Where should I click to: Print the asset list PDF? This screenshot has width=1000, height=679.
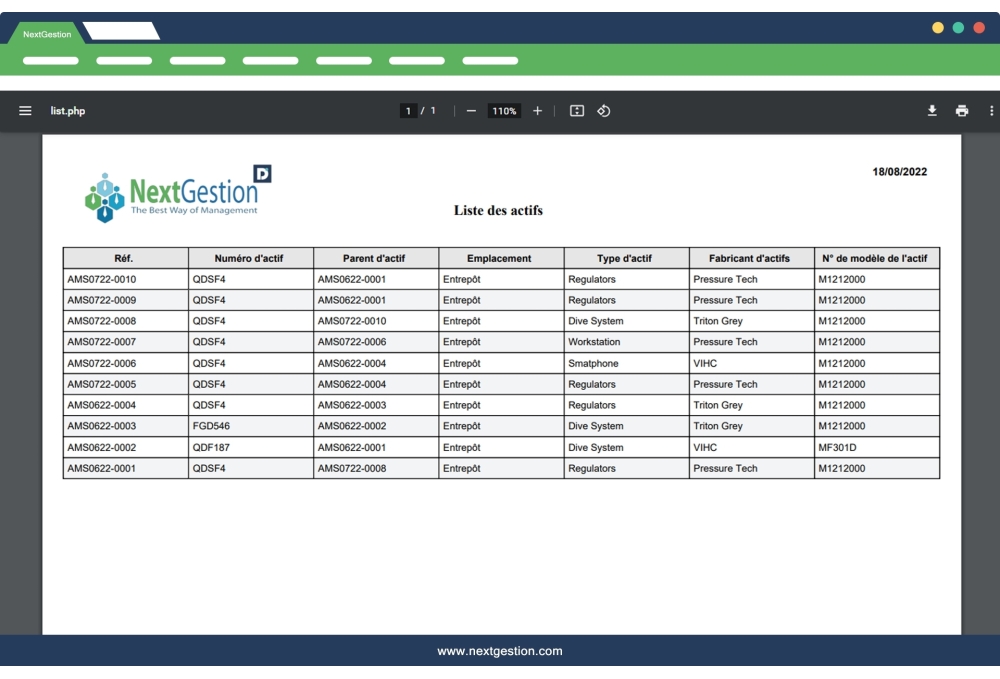click(x=963, y=110)
